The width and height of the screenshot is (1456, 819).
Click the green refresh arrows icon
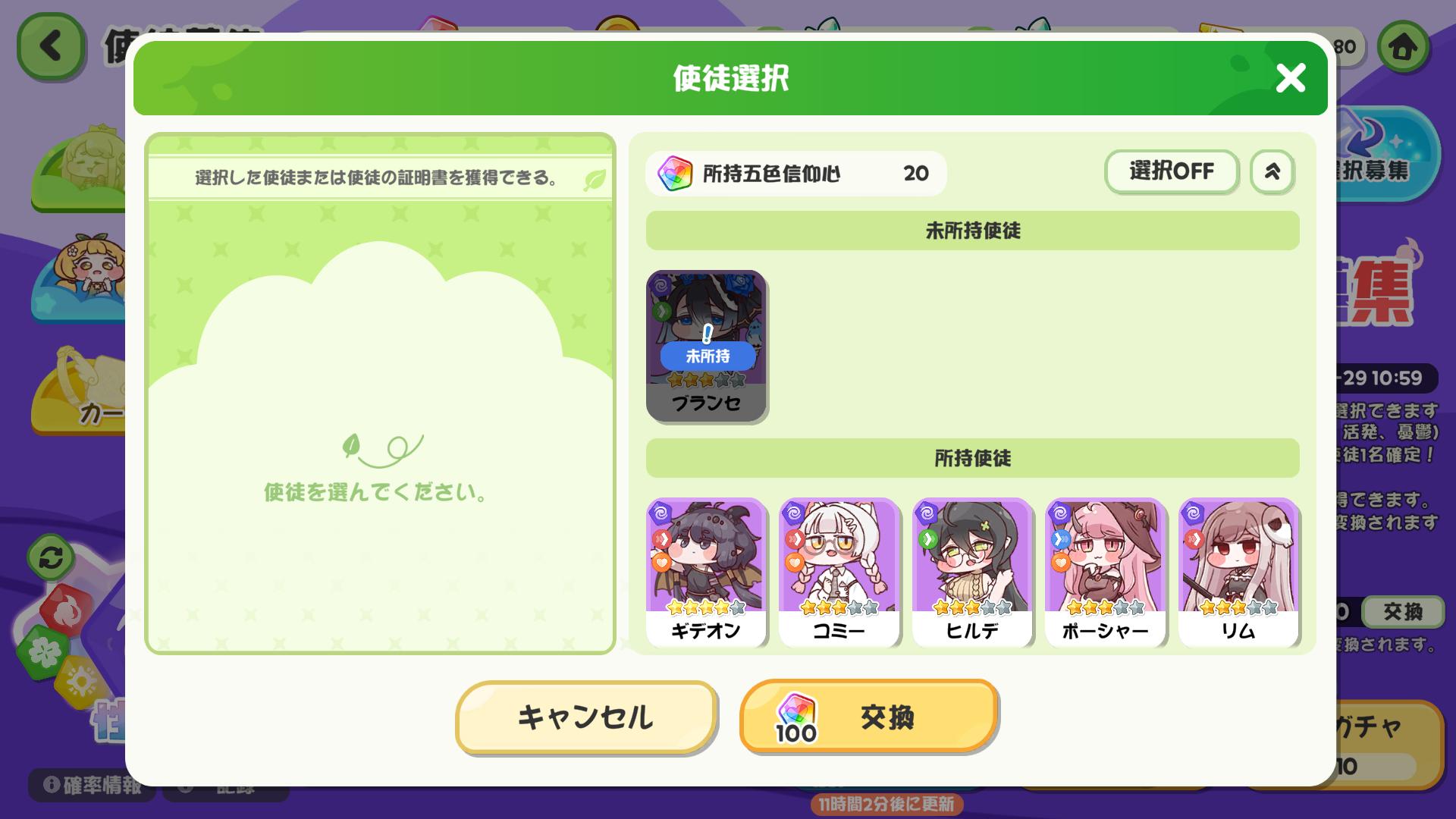[x=51, y=559]
